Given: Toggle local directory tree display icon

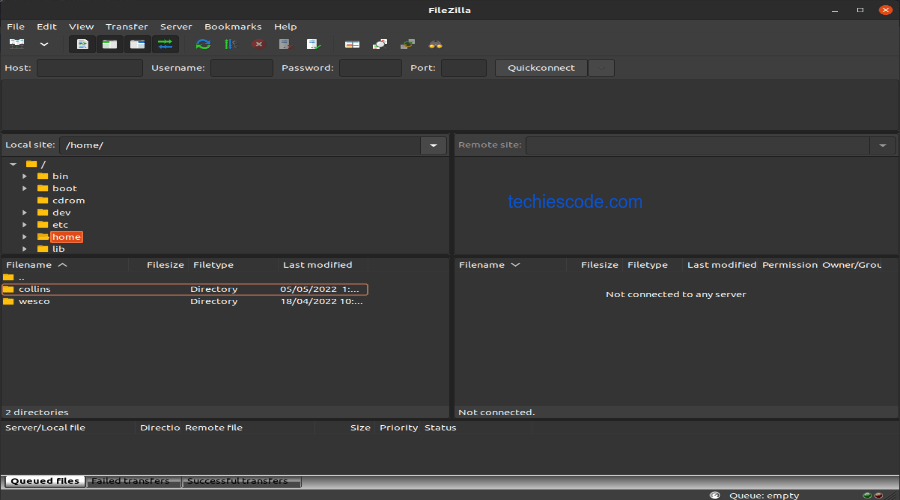Looking at the screenshot, I should tap(110, 44).
